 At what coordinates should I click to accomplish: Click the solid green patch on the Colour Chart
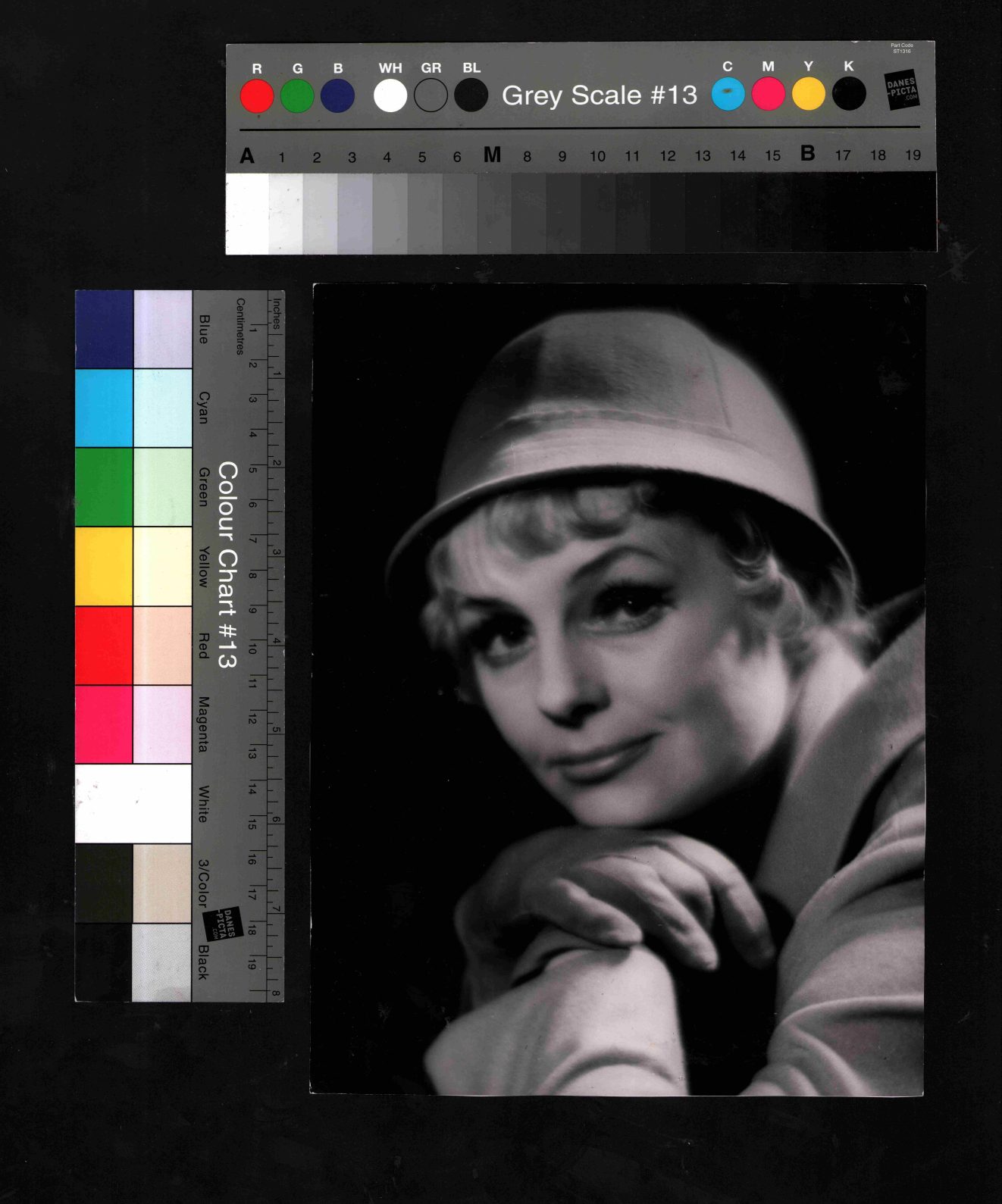(104, 486)
